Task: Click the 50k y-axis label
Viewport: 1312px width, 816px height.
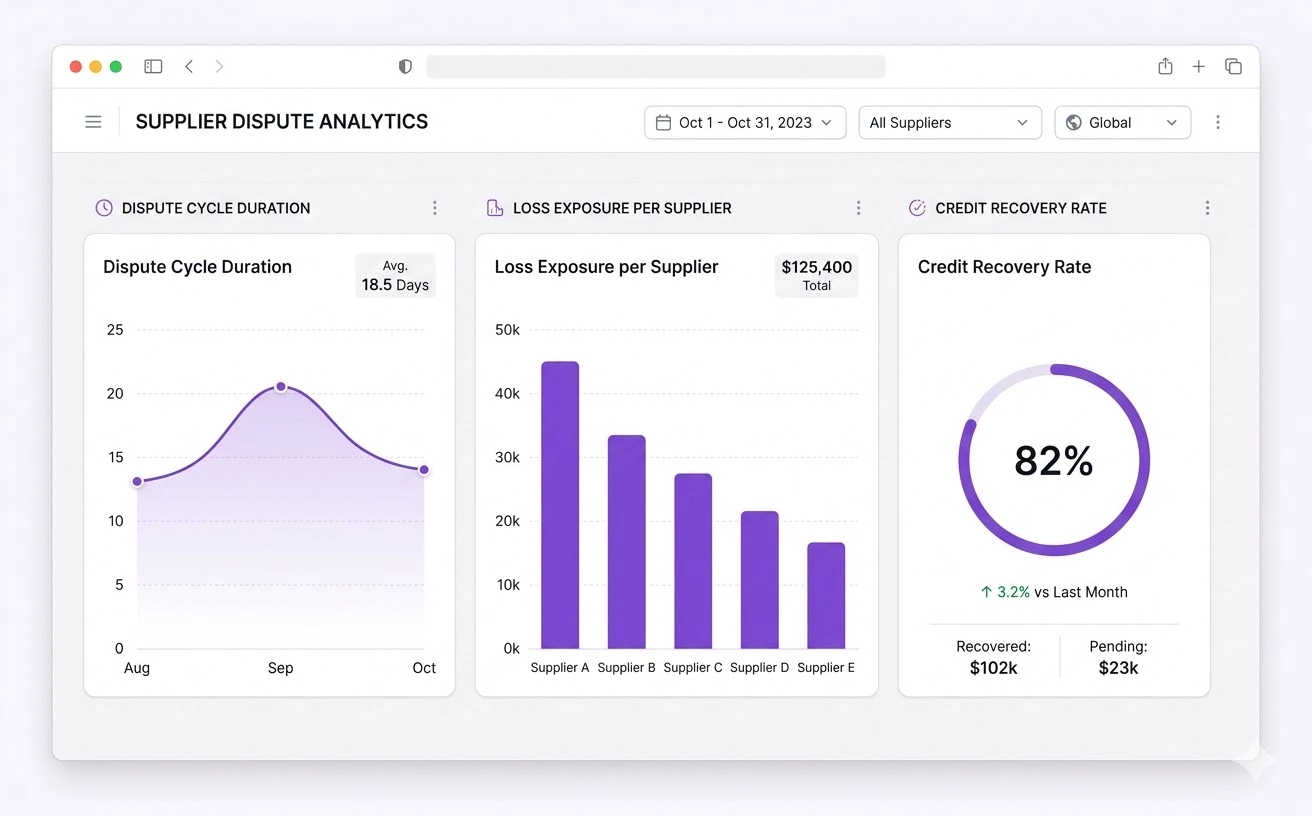Action: click(508, 330)
